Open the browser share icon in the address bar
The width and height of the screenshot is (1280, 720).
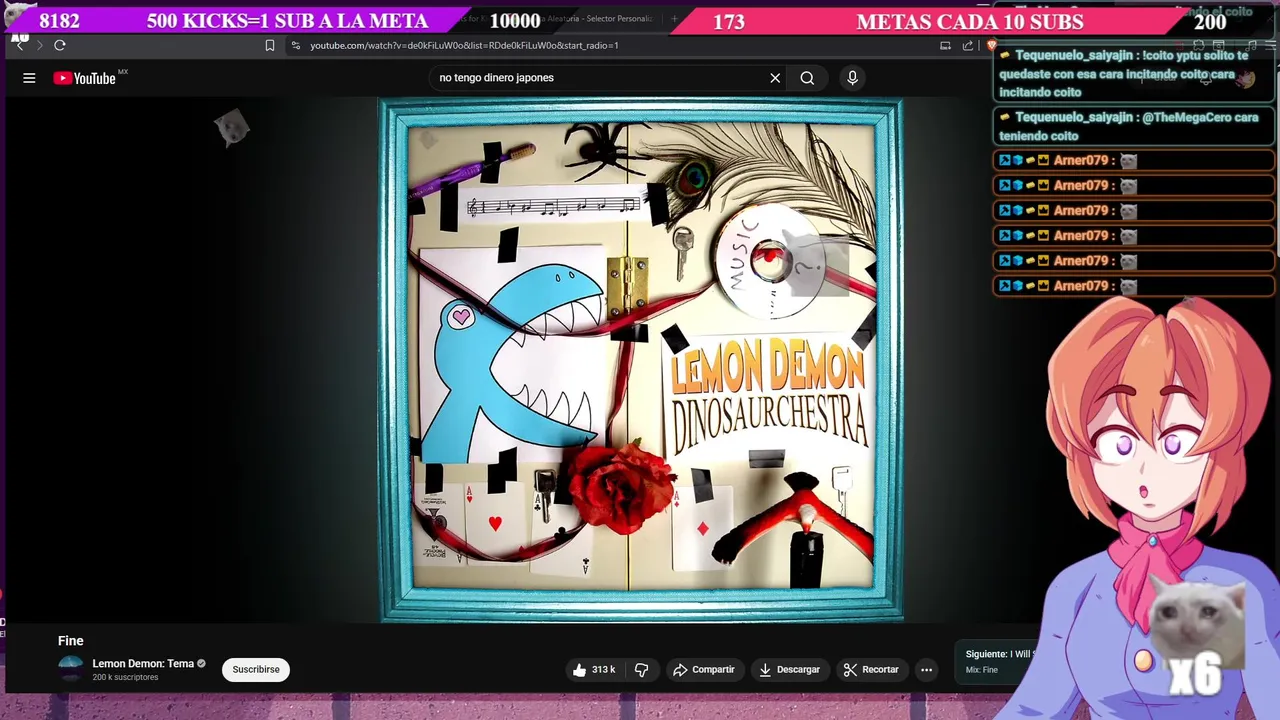[968, 45]
